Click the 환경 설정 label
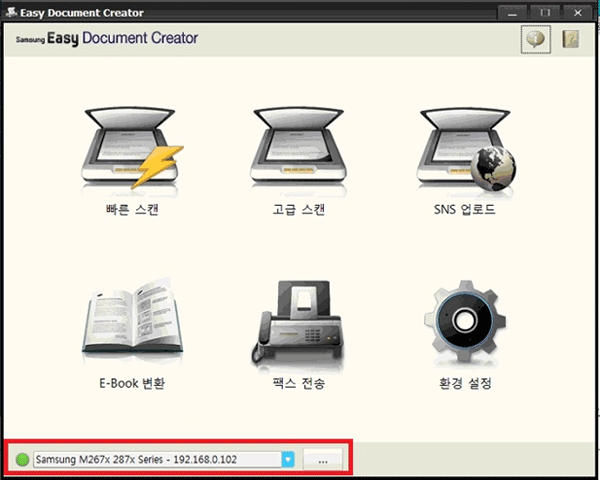The height and width of the screenshot is (480, 600). (x=465, y=383)
